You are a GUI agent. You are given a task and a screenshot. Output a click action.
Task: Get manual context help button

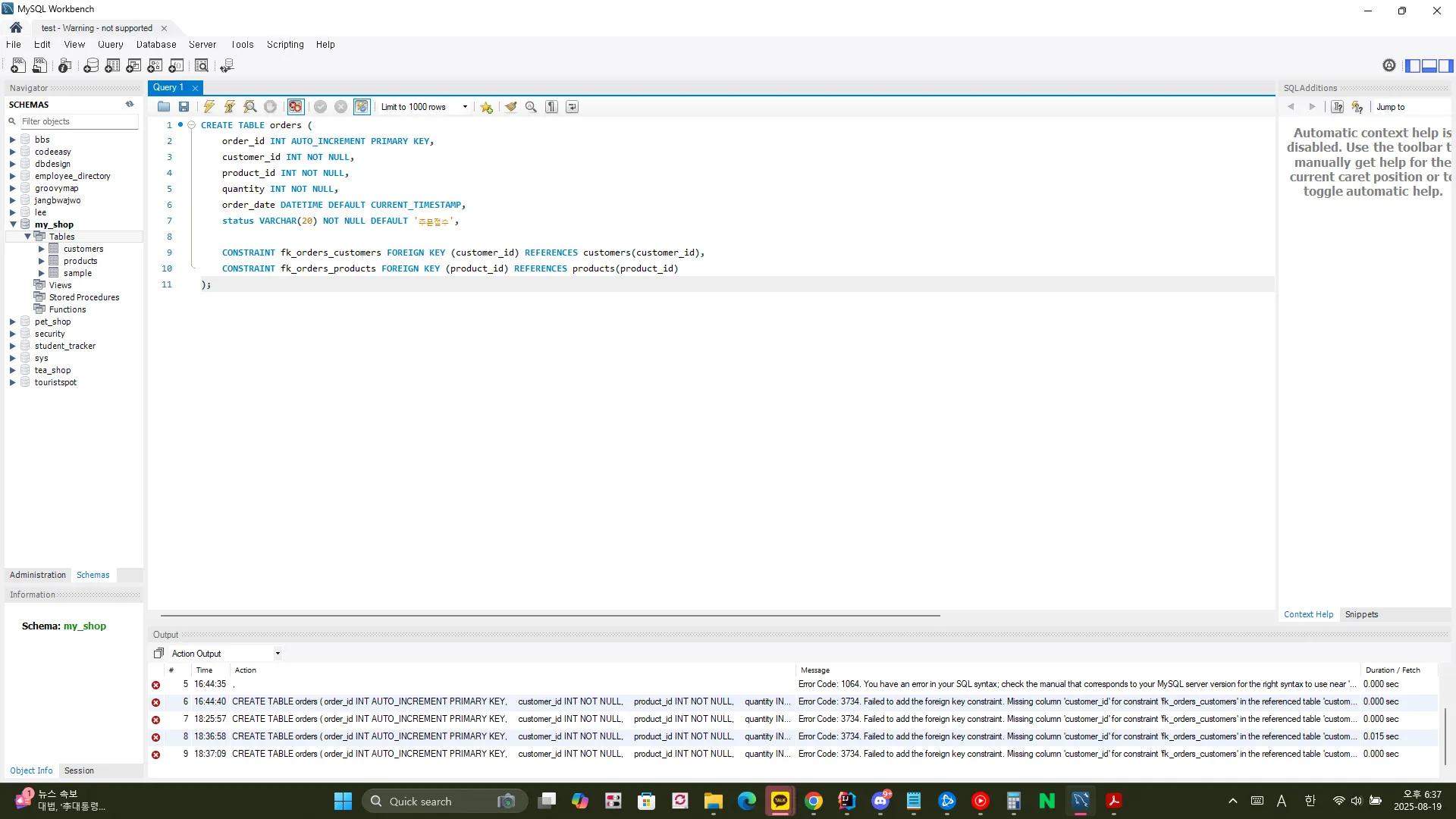coord(1338,107)
